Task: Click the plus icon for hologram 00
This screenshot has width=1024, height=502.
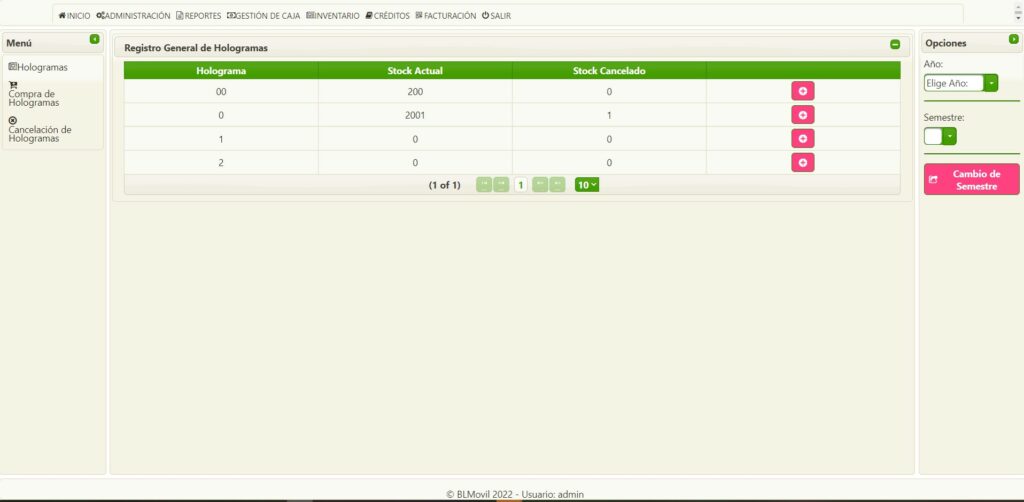Action: [802, 91]
